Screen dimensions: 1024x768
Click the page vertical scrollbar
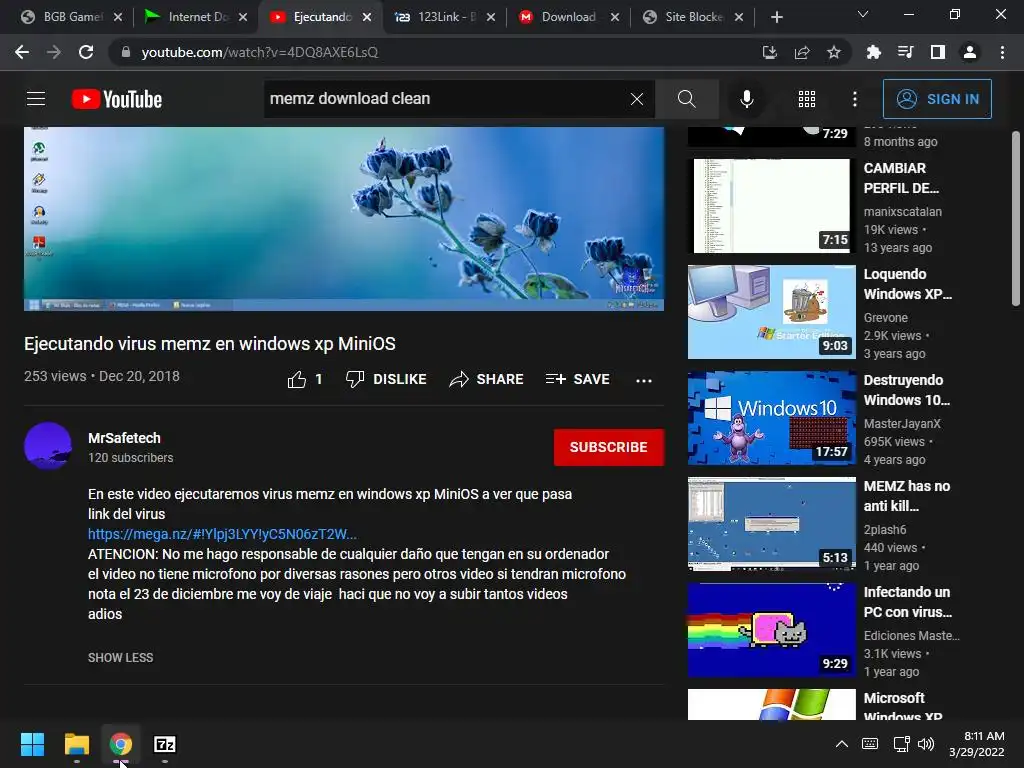(1016, 217)
